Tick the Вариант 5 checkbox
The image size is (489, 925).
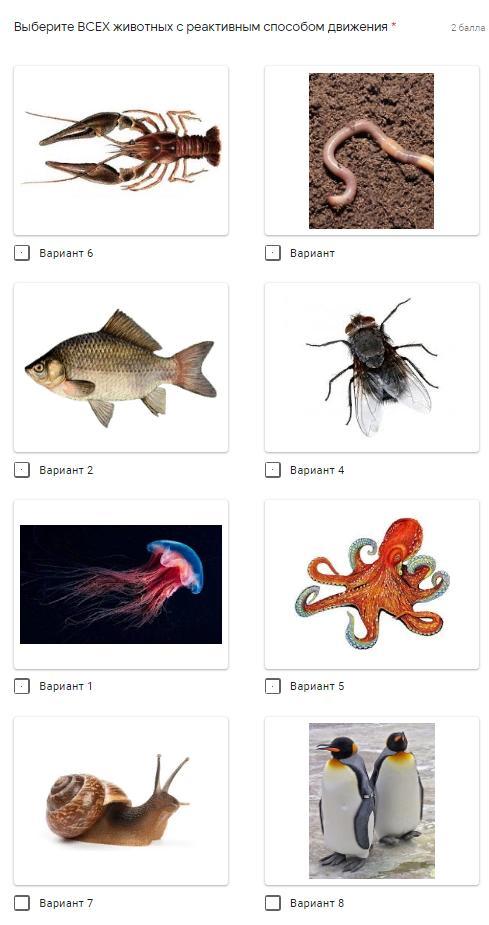273,686
